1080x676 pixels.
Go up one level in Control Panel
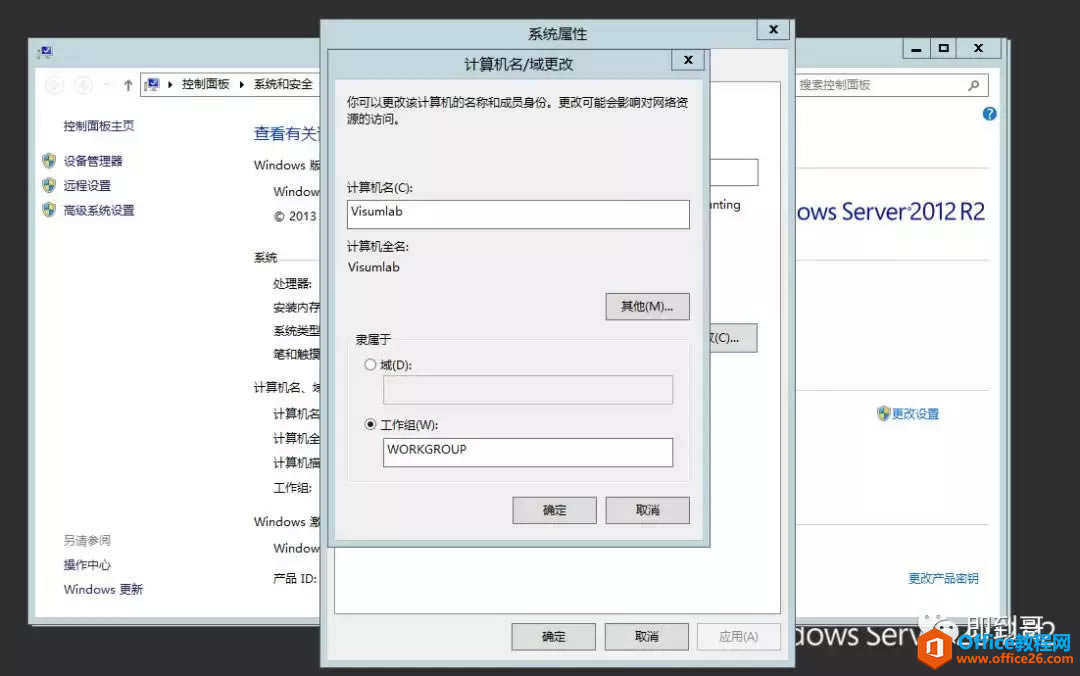(x=128, y=85)
